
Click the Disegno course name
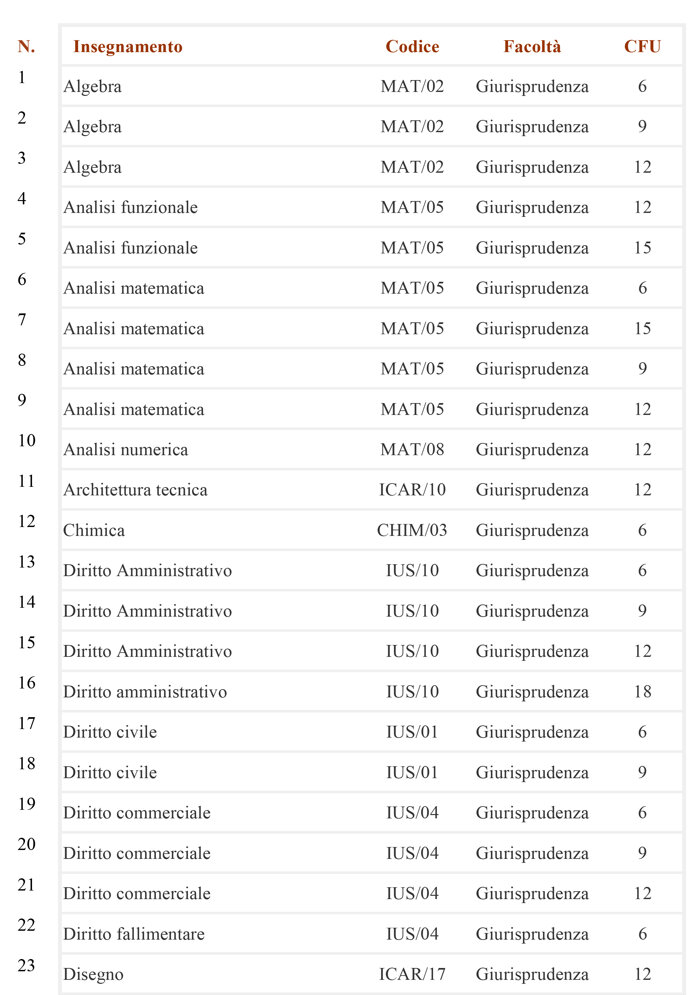pyautogui.click(x=93, y=974)
